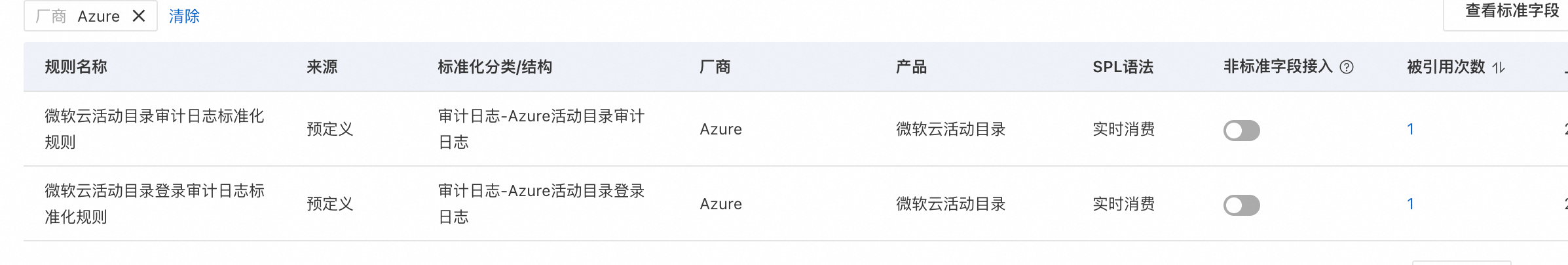Click the help icon beside 非标准字段接入
The image size is (1568, 265).
coord(1347,67)
